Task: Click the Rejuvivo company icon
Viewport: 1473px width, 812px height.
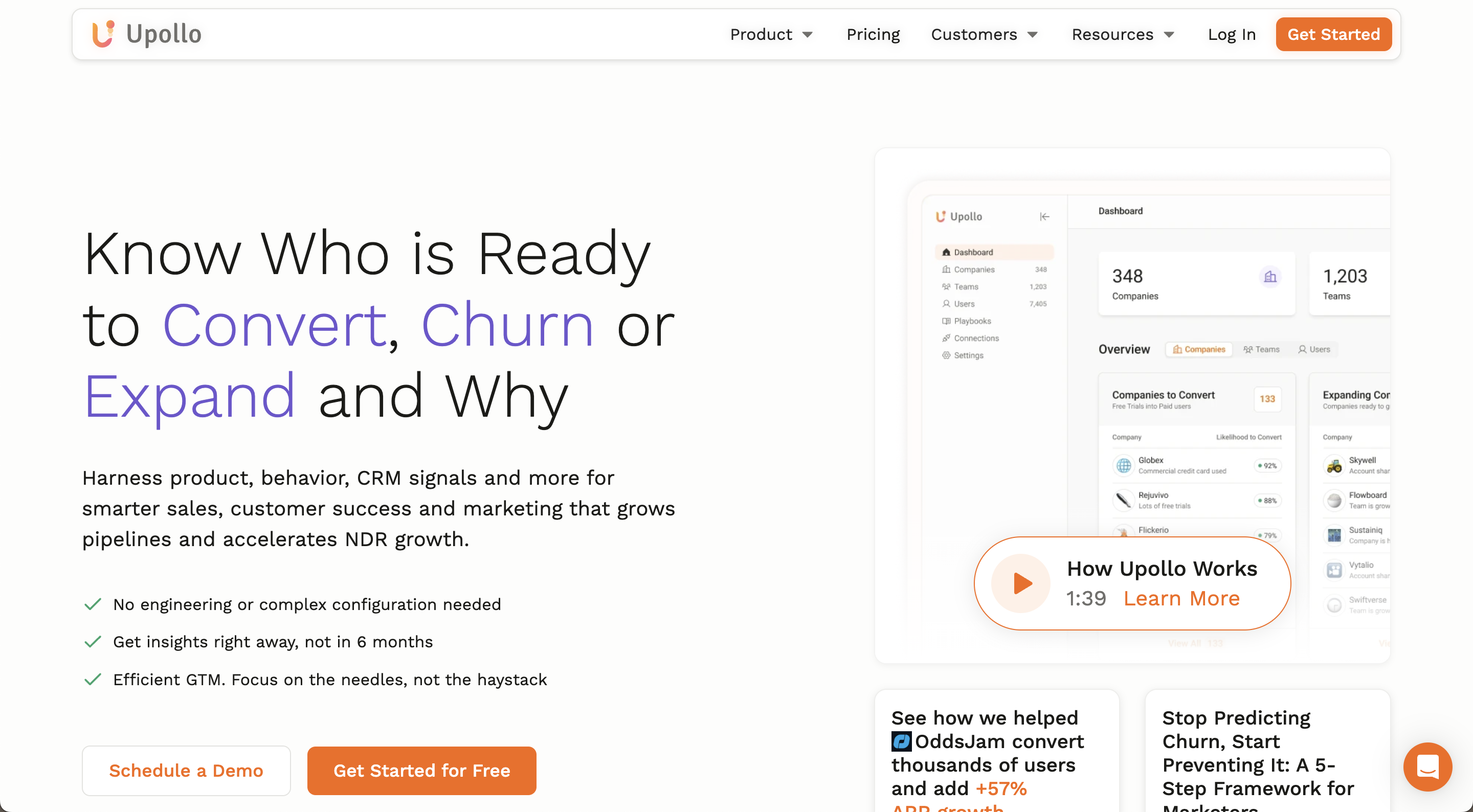Action: [x=1124, y=501]
